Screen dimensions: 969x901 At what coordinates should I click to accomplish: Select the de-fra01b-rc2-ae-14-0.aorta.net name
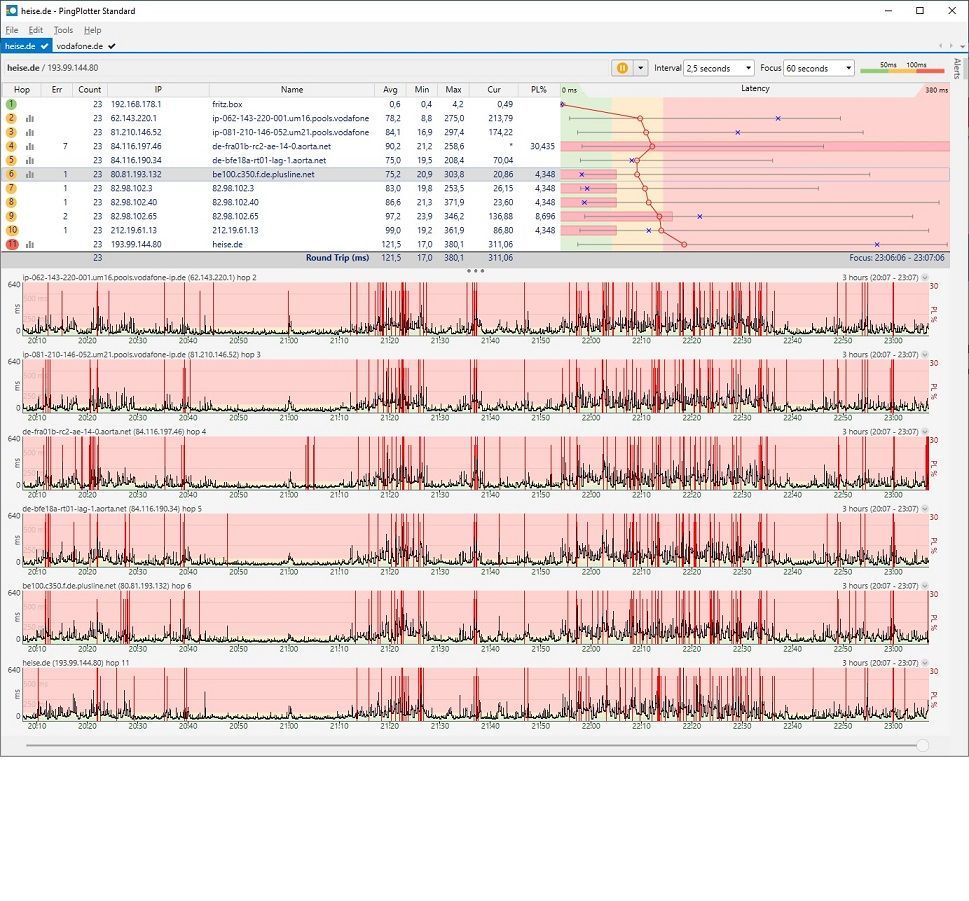tap(271, 146)
